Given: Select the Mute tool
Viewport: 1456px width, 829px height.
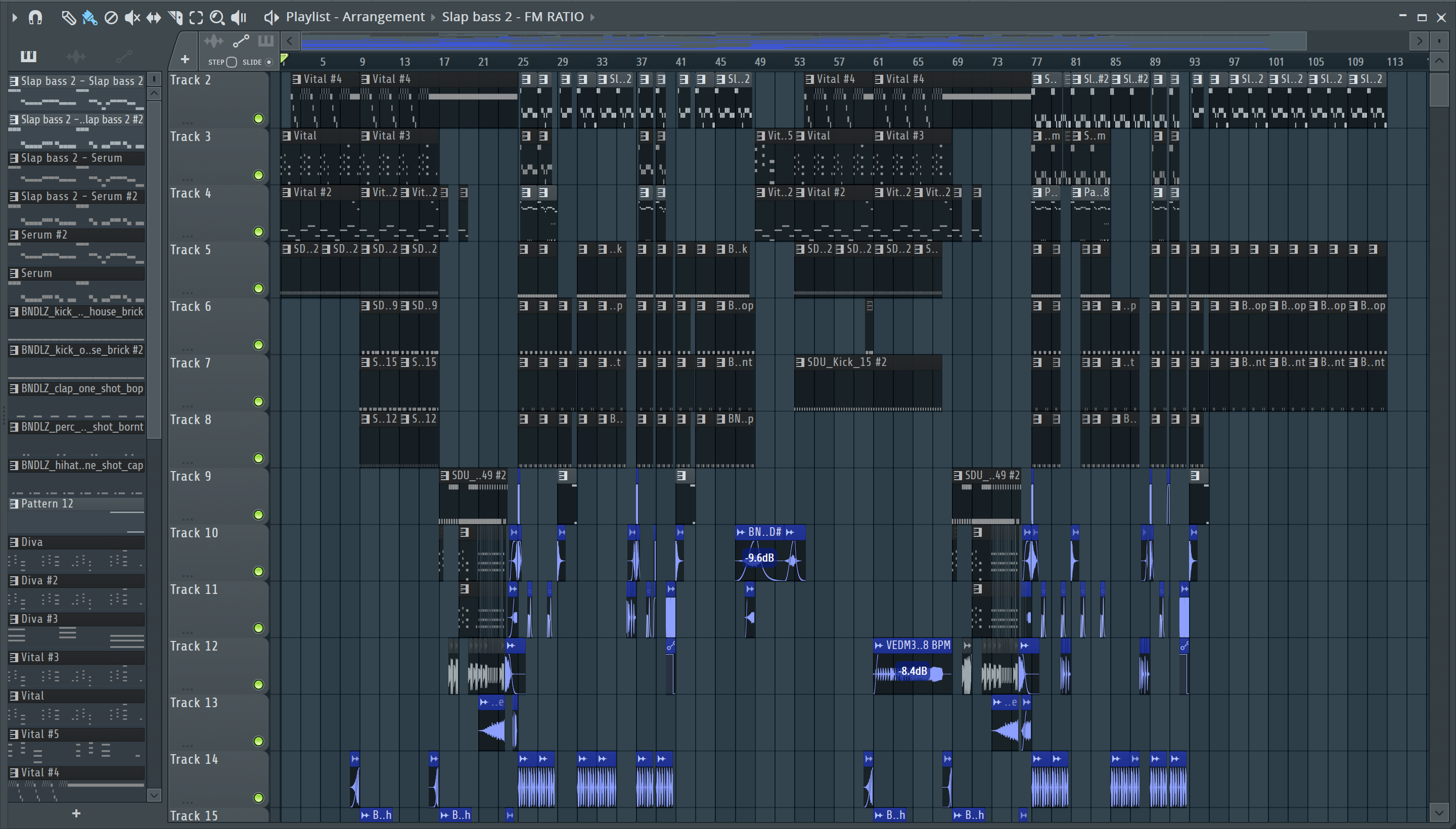Looking at the screenshot, I should tap(132, 18).
